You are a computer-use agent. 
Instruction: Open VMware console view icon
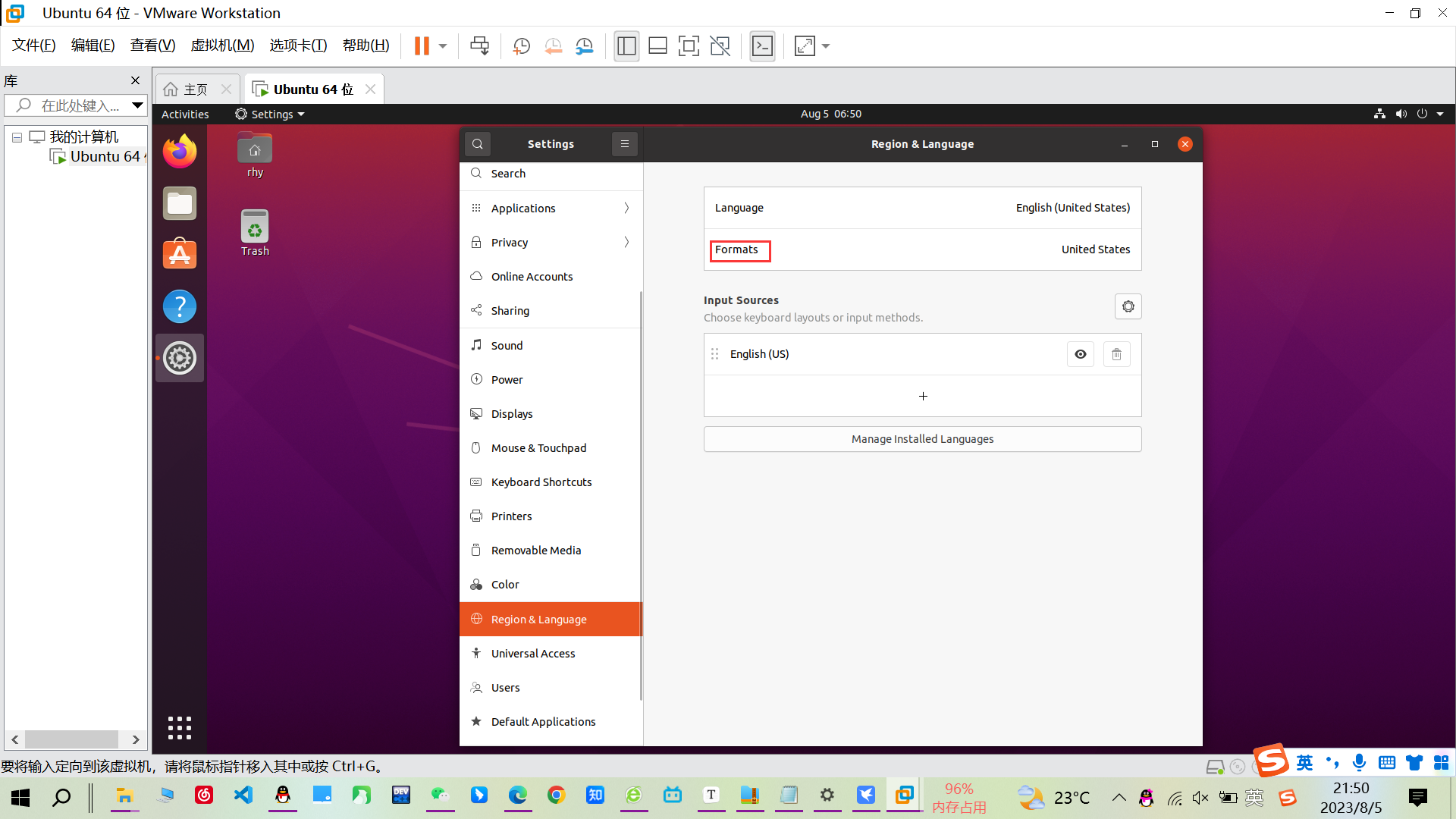(762, 46)
